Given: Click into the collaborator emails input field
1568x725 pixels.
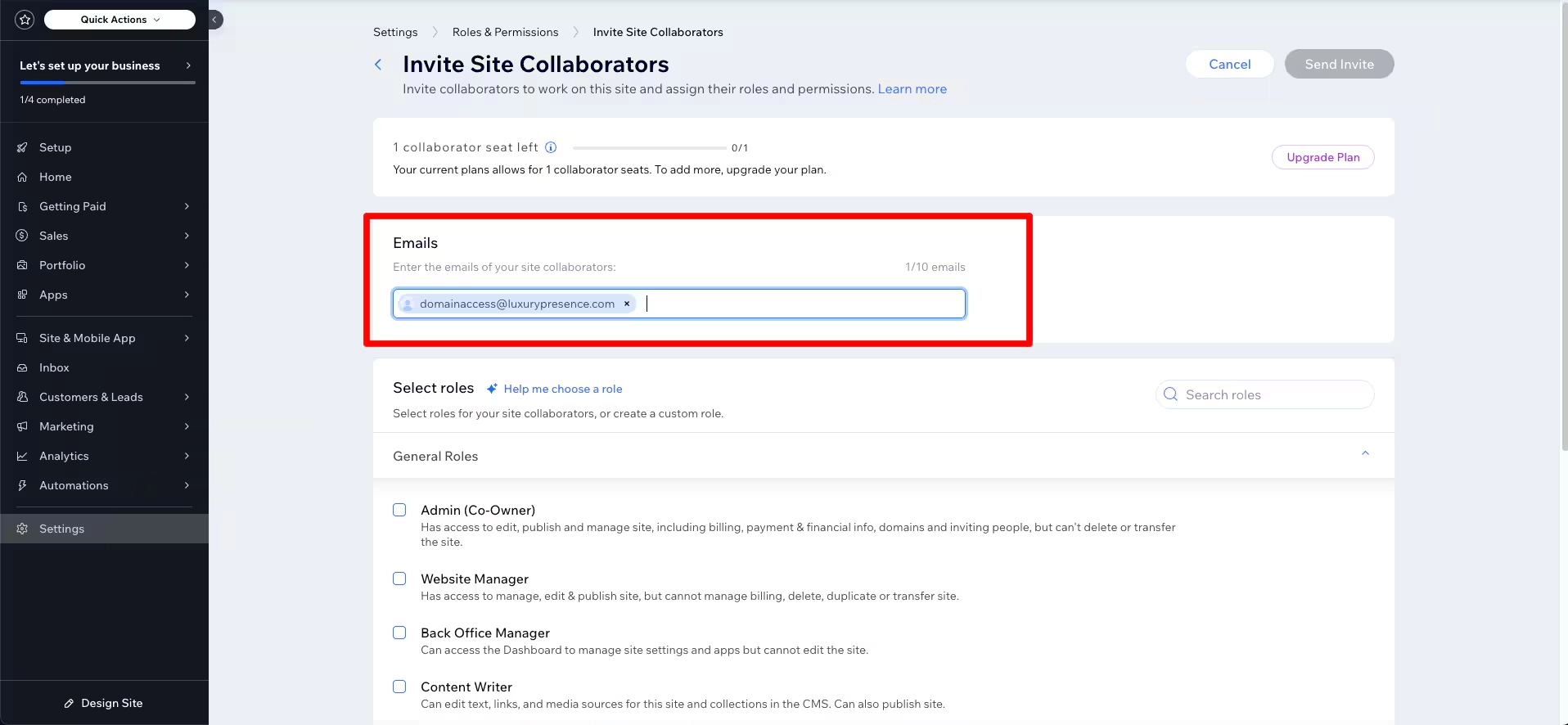Looking at the screenshot, I should click(802, 304).
